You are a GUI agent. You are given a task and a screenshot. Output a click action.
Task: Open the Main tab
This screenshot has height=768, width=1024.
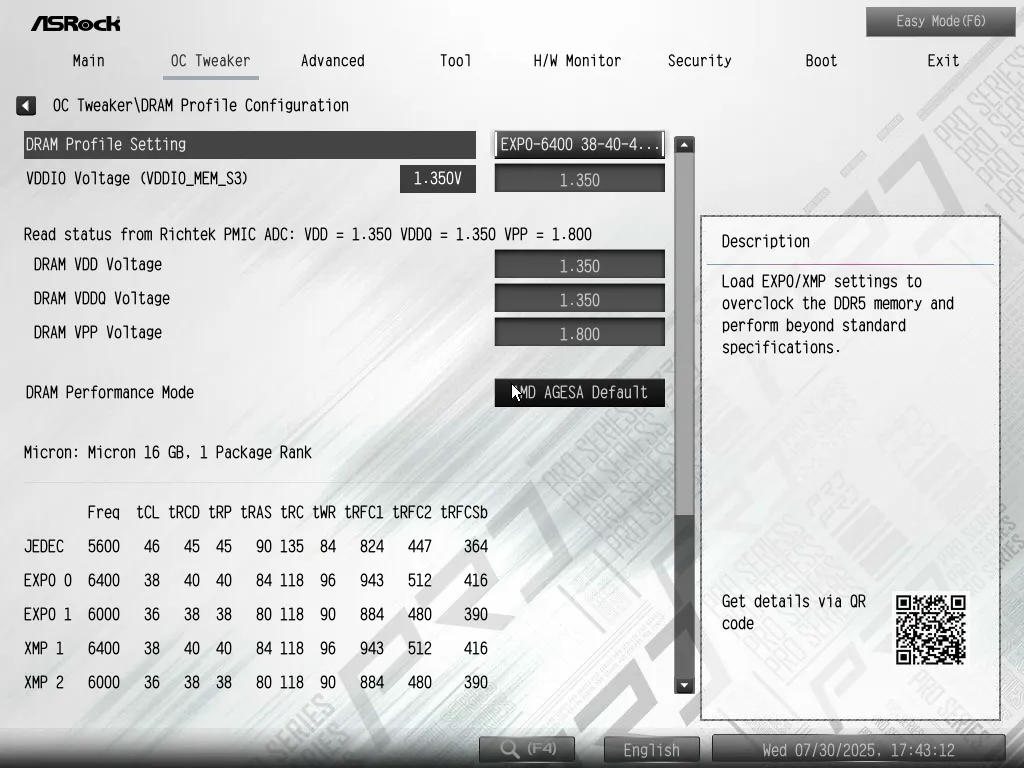tap(88, 61)
